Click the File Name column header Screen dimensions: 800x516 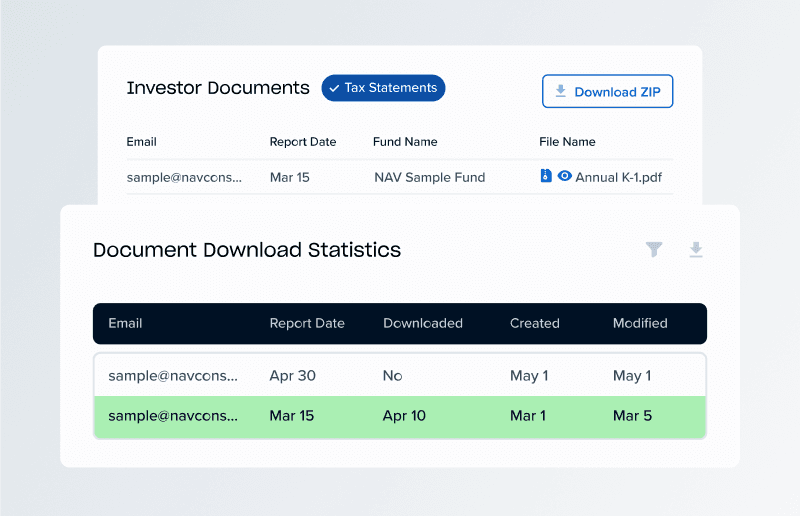pyautogui.click(x=567, y=141)
